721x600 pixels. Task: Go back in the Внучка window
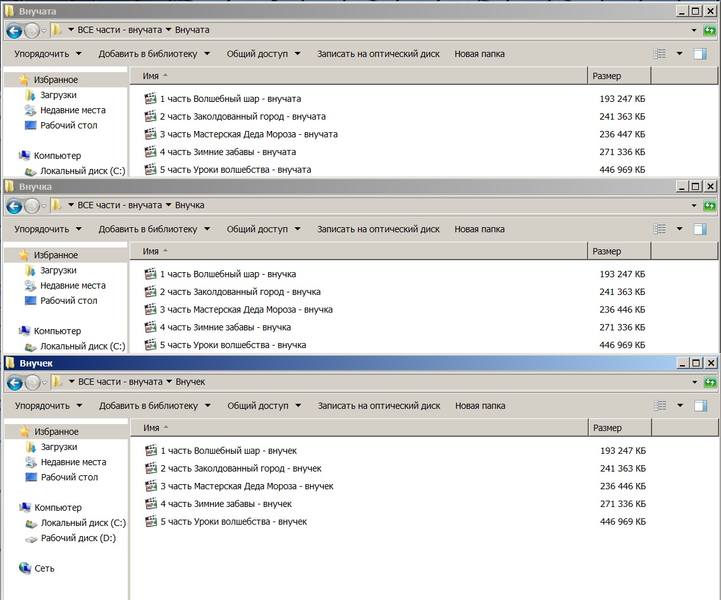[14, 206]
